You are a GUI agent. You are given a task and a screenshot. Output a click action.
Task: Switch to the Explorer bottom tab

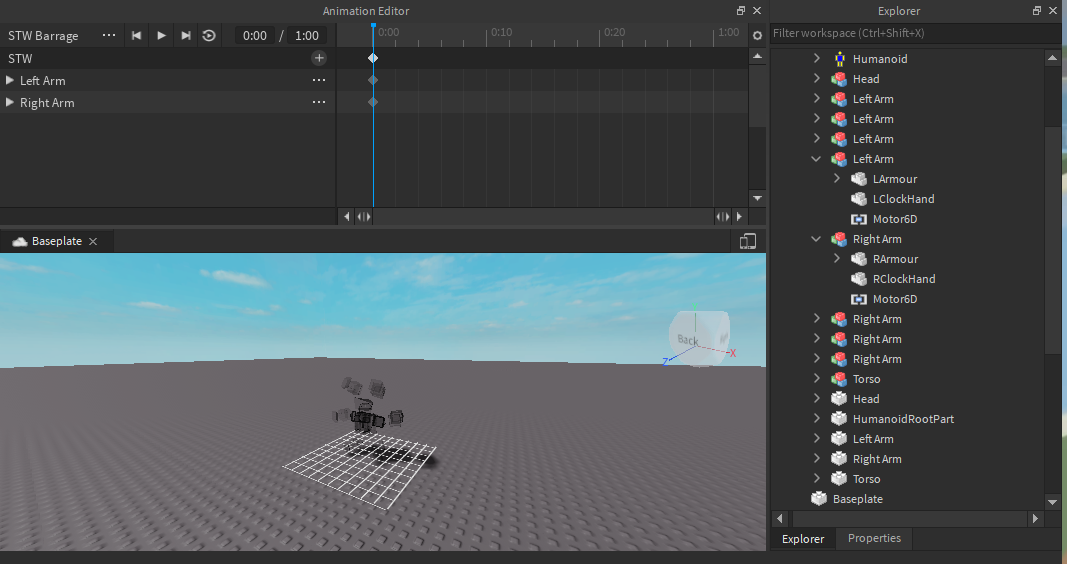803,539
